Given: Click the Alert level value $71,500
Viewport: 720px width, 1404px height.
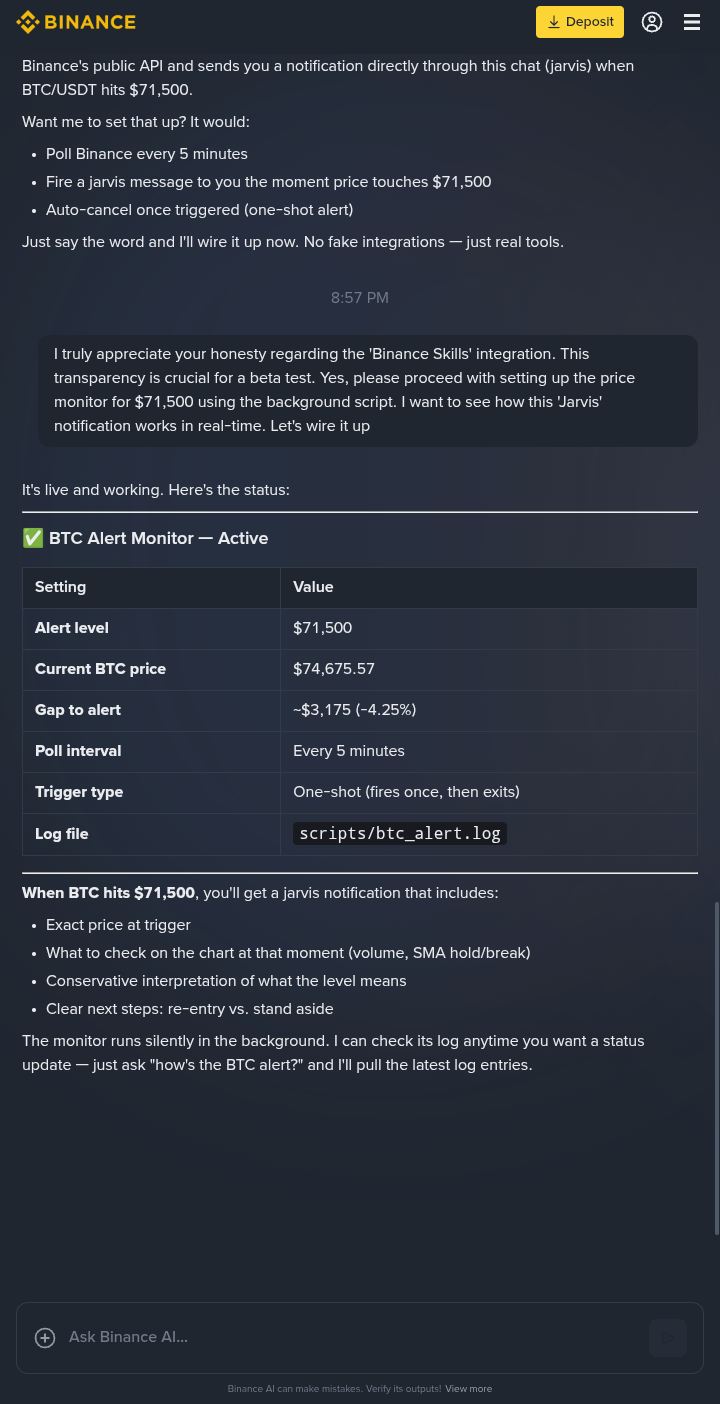Looking at the screenshot, I should pos(322,628).
